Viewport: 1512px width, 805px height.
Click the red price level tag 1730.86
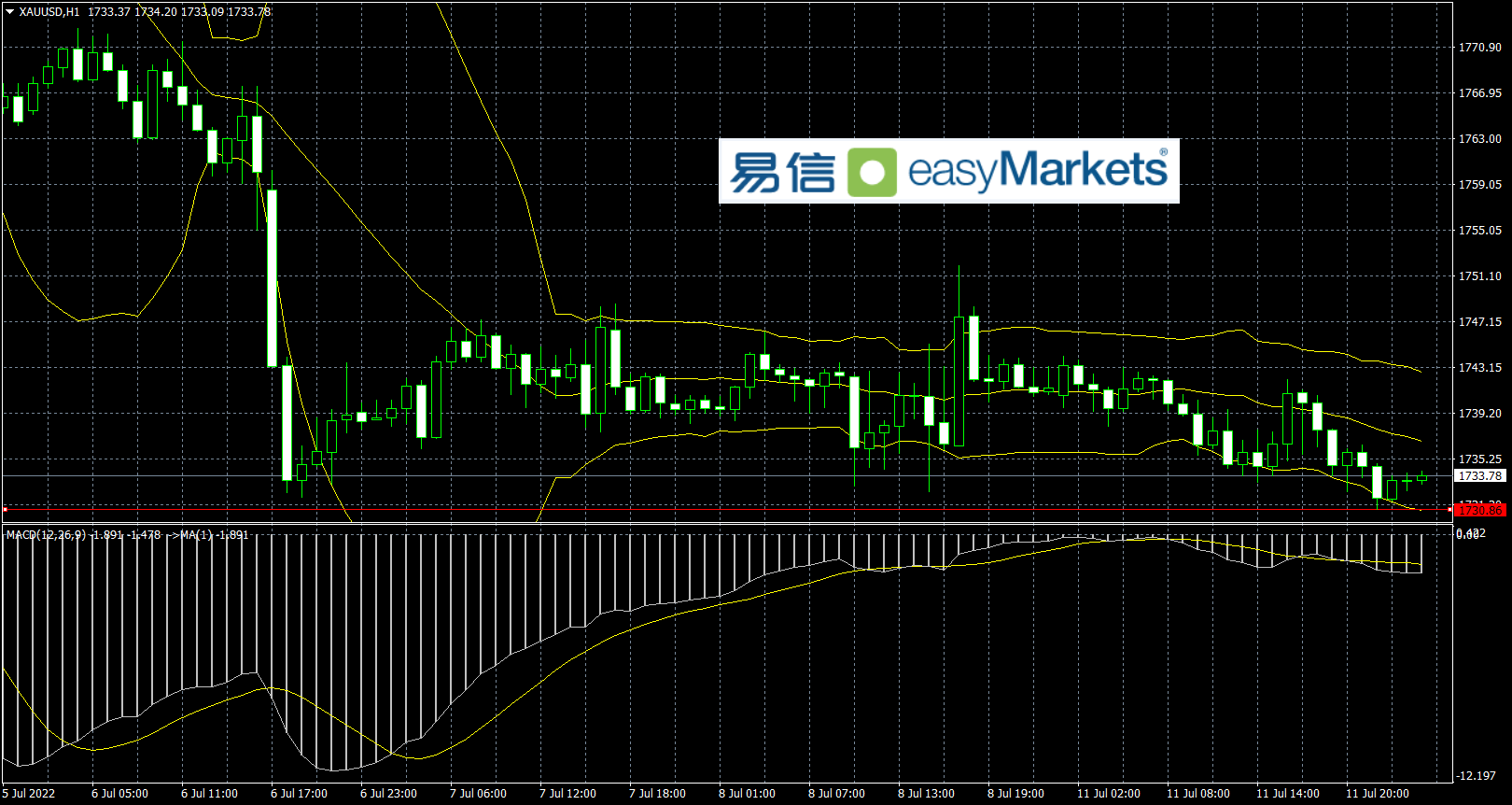coord(1480,510)
